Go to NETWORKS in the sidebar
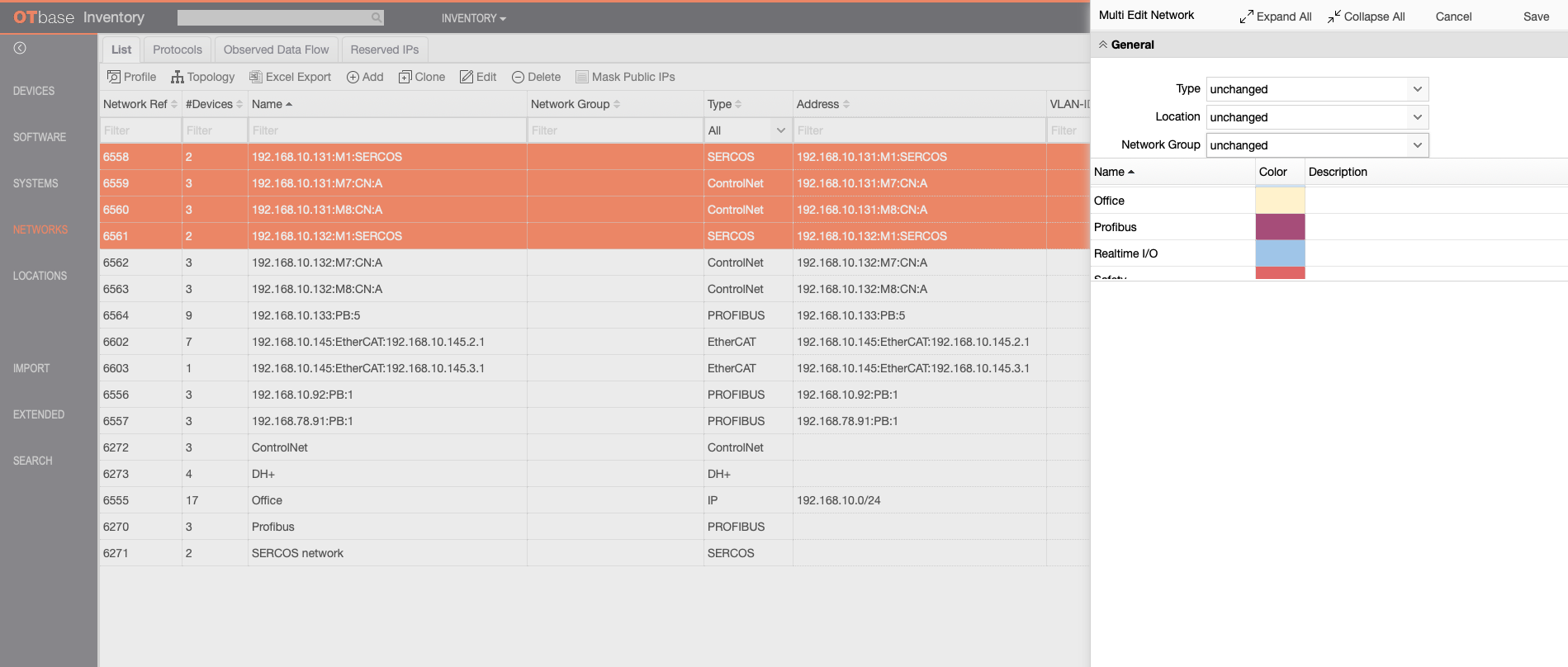This screenshot has width=1568, height=667. [x=40, y=229]
